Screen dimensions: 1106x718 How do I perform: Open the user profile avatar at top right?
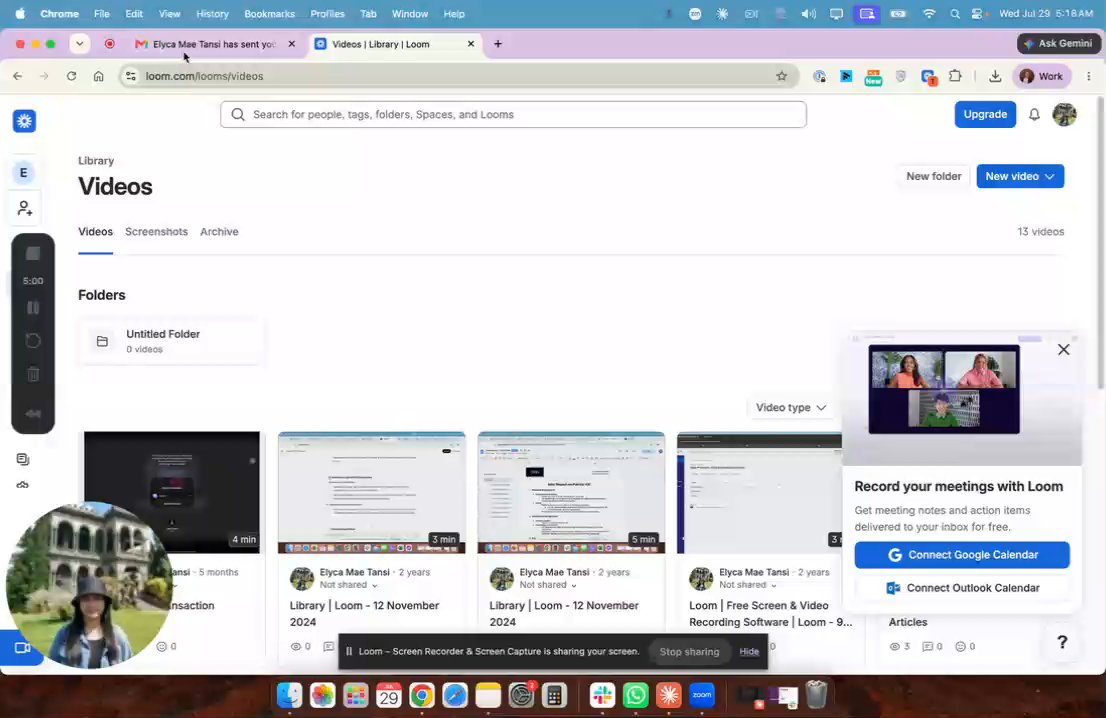(x=1064, y=114)
